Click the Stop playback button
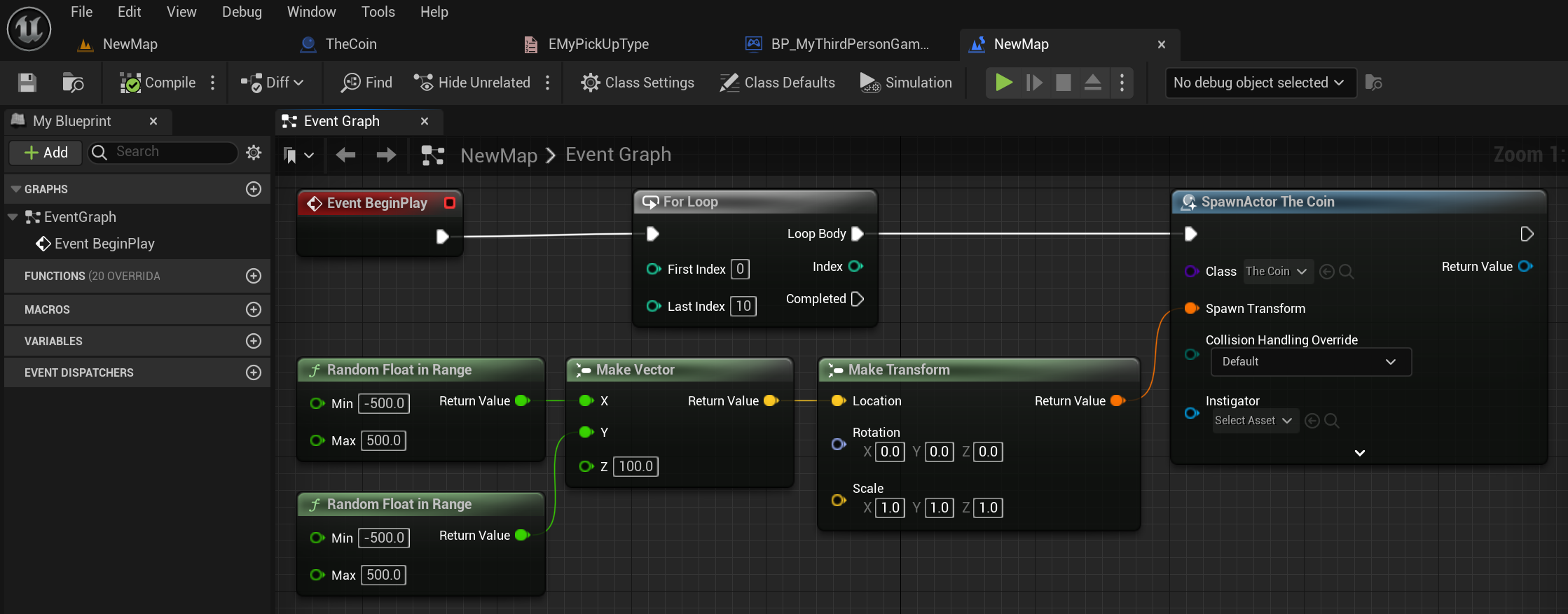Viewport: 1568px width, 614px height. click(1064, 83)
